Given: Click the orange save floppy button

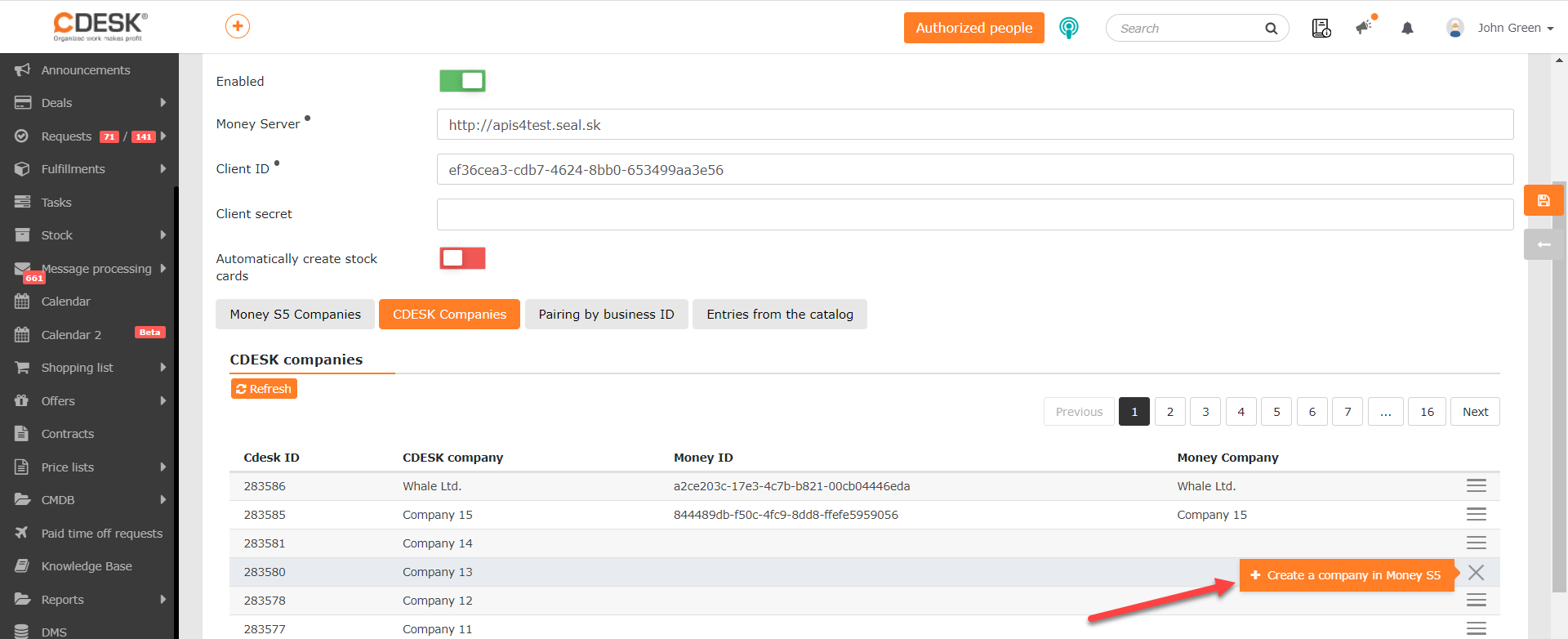Looking at the screenshot, I should click(1543, 200).
